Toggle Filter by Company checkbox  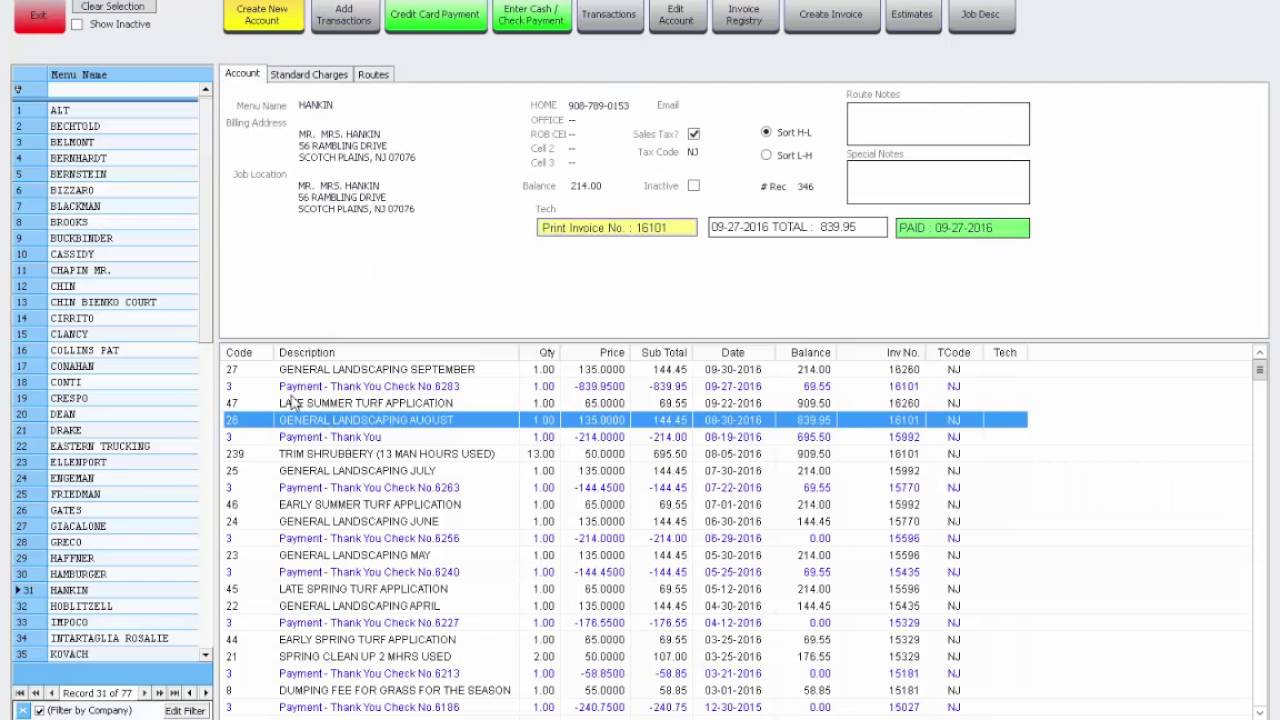39,711
